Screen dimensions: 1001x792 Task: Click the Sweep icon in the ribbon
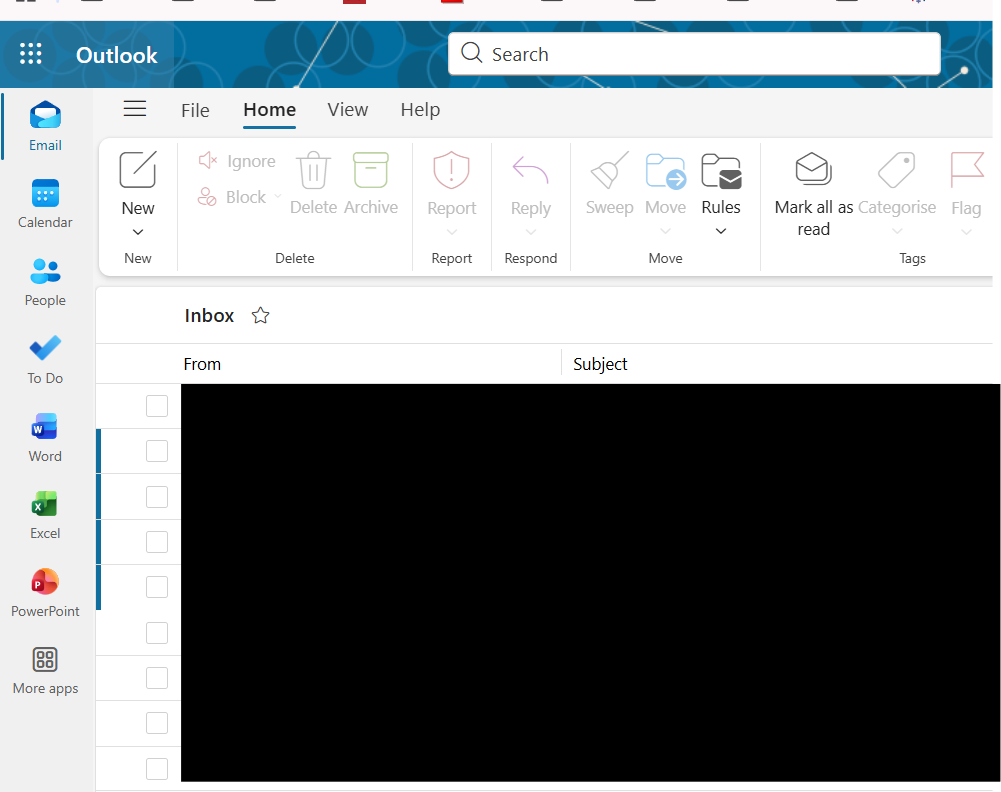click(608, 170)
